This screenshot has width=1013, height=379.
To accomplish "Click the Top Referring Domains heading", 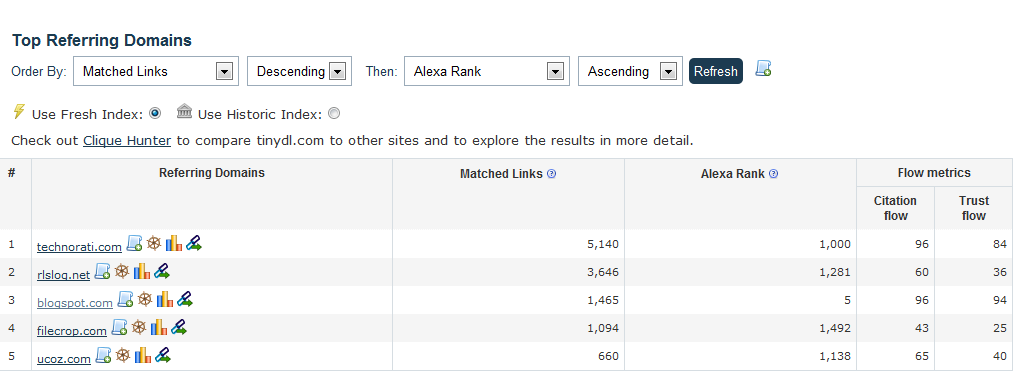I will pos(102,40).
